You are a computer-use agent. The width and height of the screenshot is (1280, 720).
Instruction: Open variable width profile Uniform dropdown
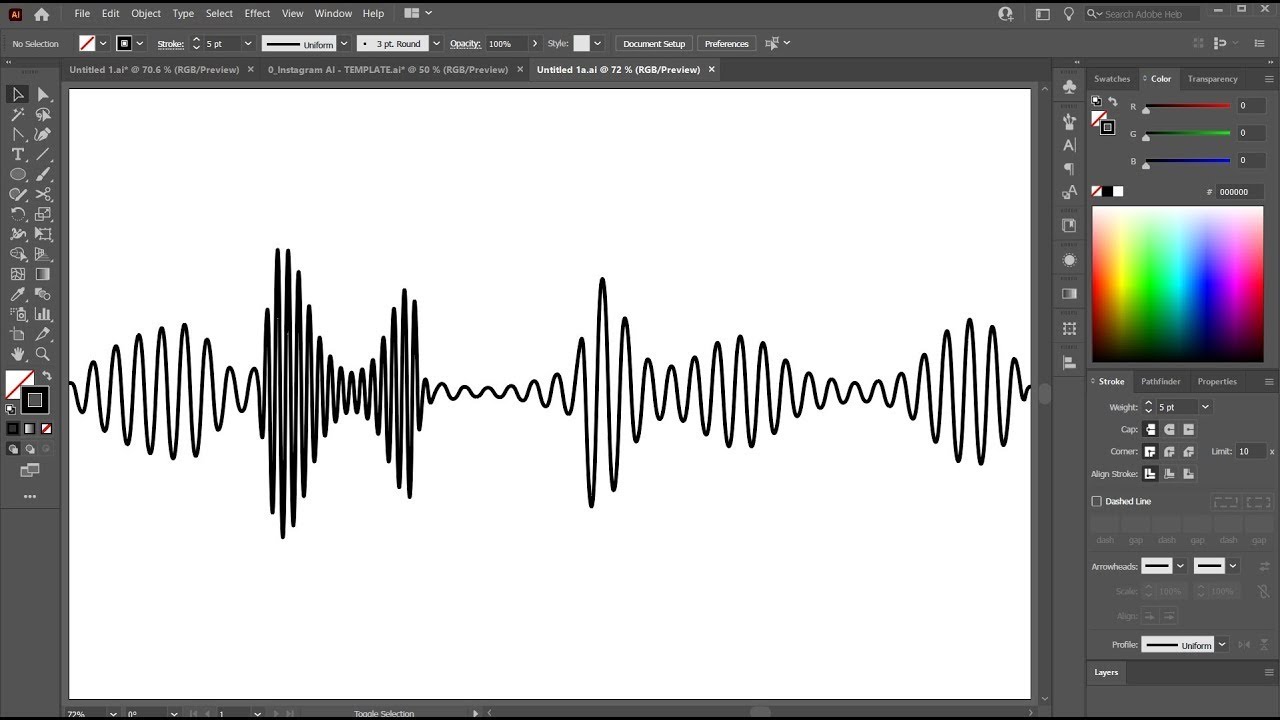click(344, 44)
